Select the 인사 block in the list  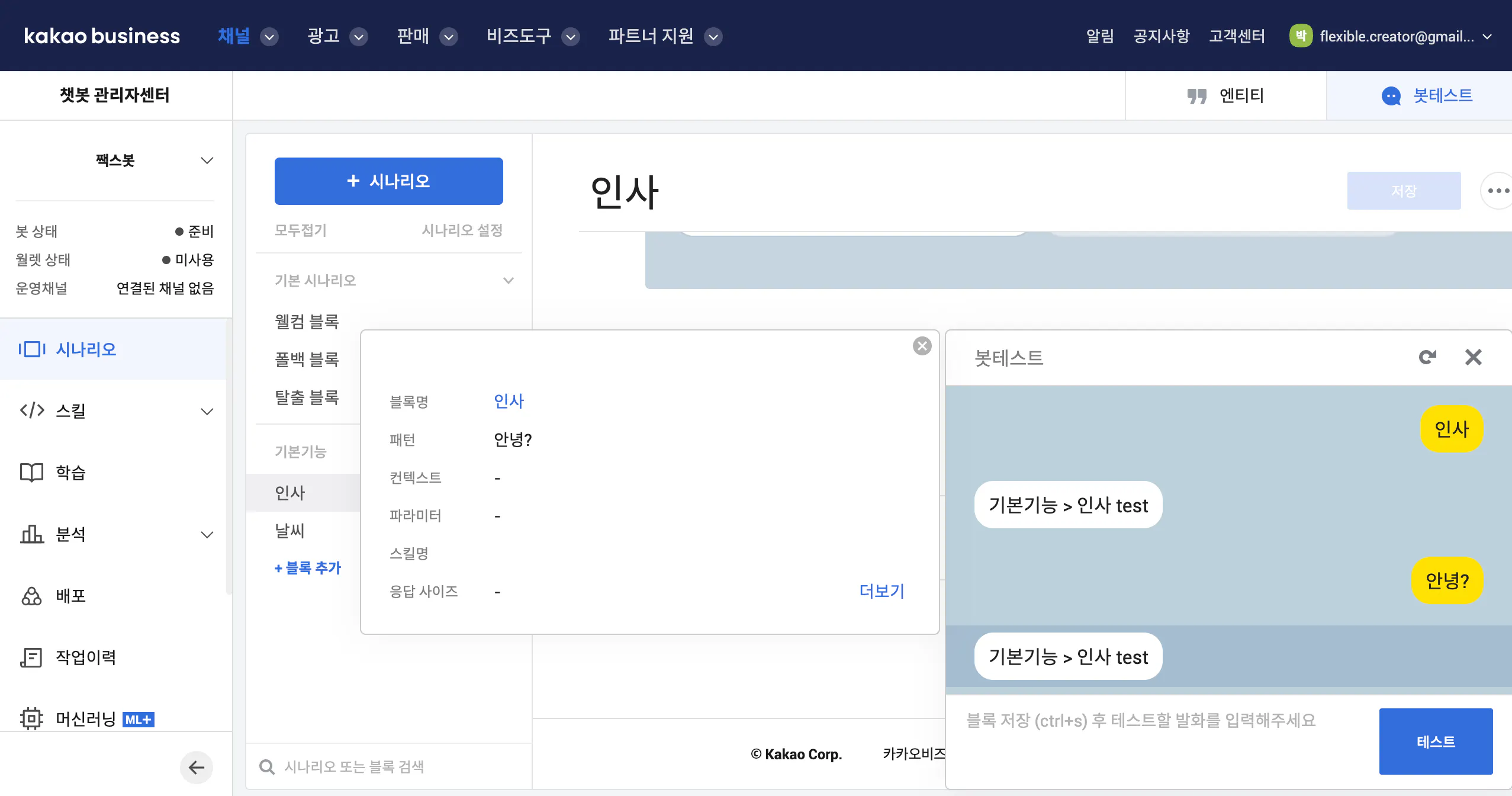[303, 493]
